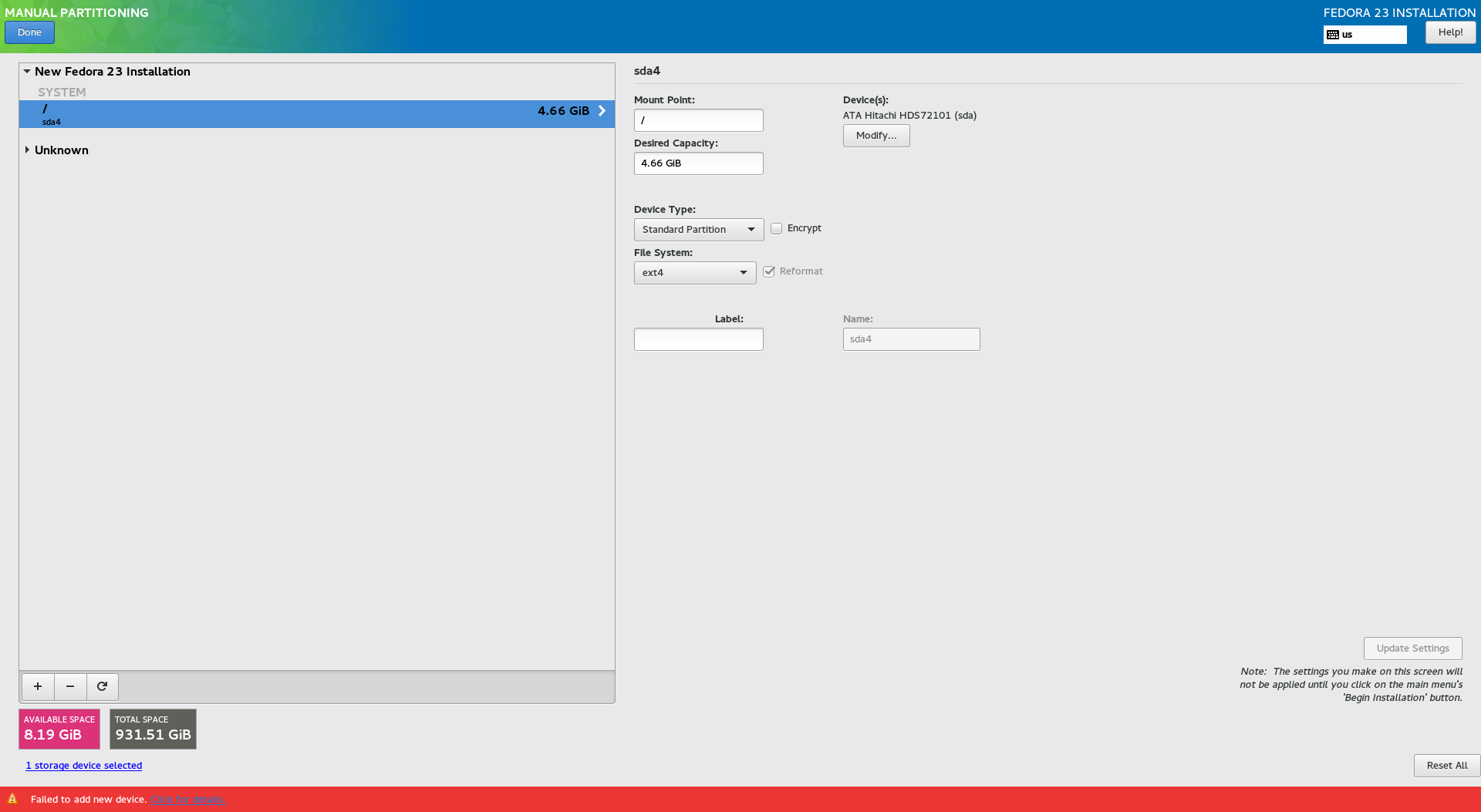Viewport: 1481px width, 812px height.
Task: Click the add mount point plus icon
Action: click(38, 686)
